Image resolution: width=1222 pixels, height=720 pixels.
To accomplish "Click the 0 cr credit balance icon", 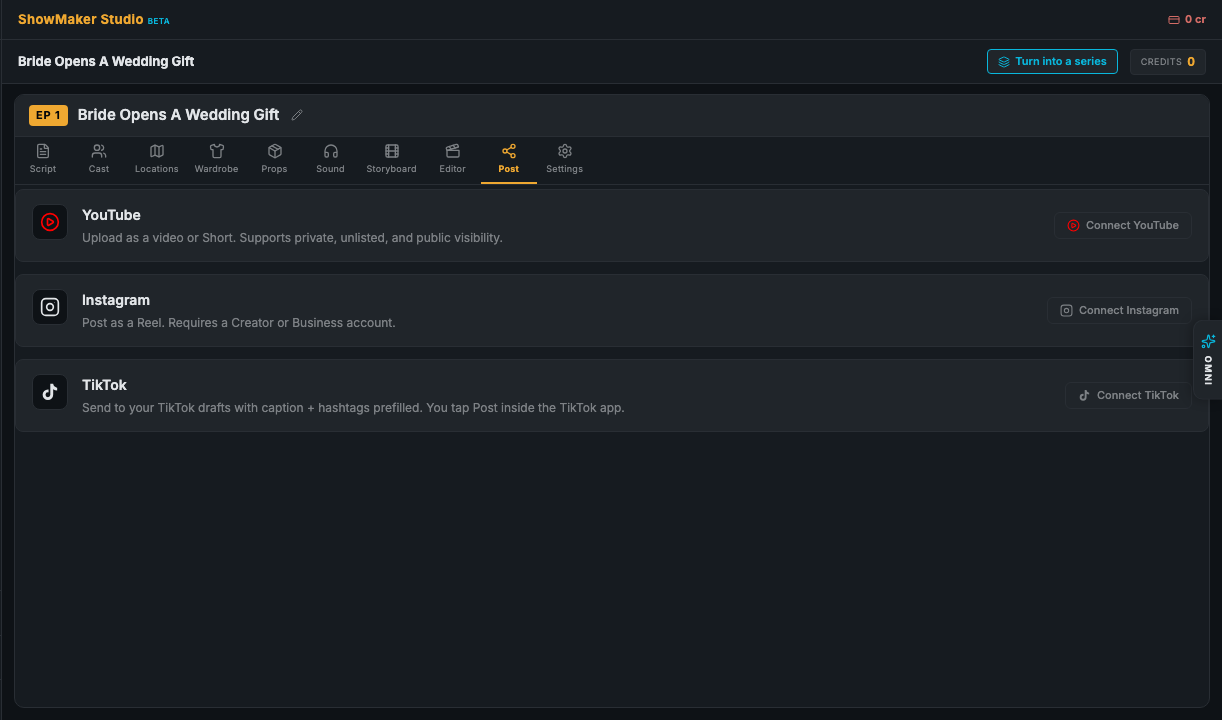I will pyautogui.click(x=1174, y=20).
